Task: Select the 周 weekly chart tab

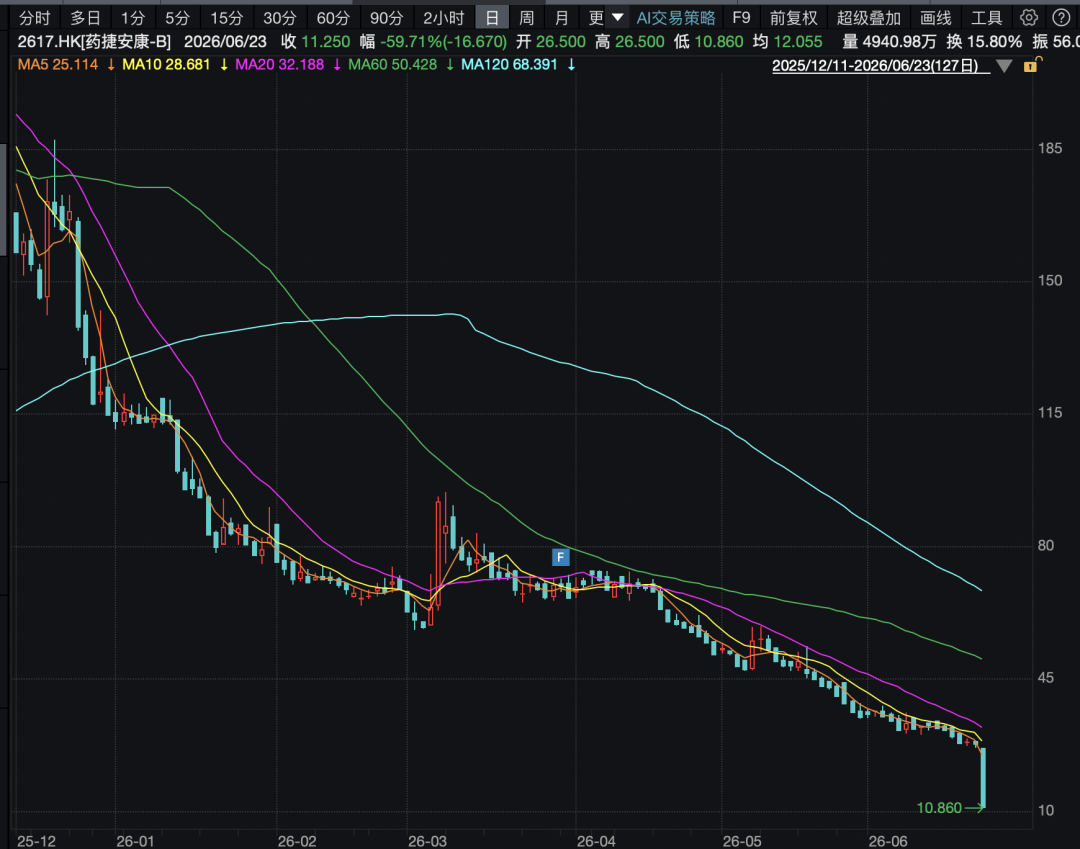Action: (x=526, y=18)
